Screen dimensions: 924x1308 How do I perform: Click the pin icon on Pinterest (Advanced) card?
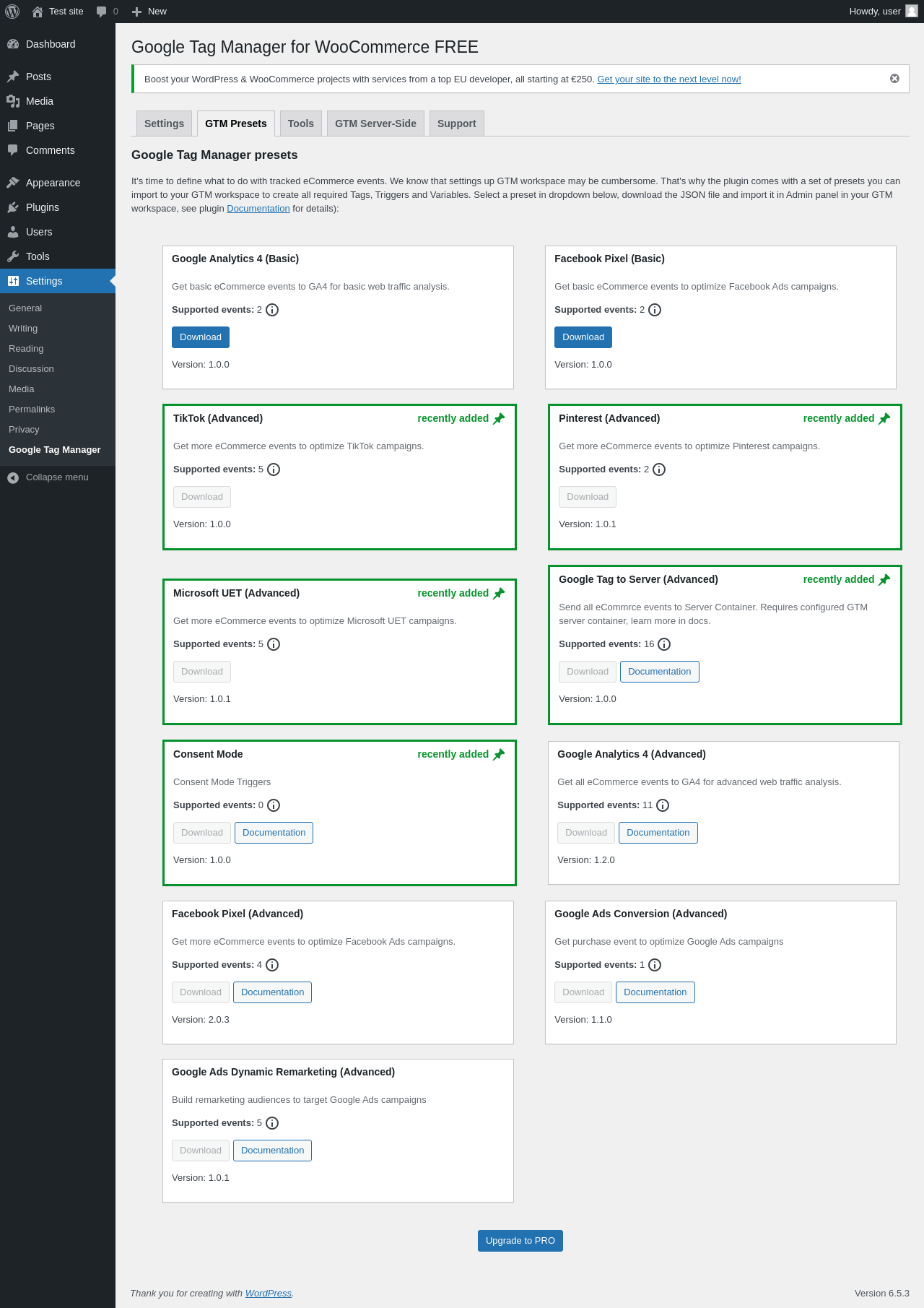[x=884, y=419]
